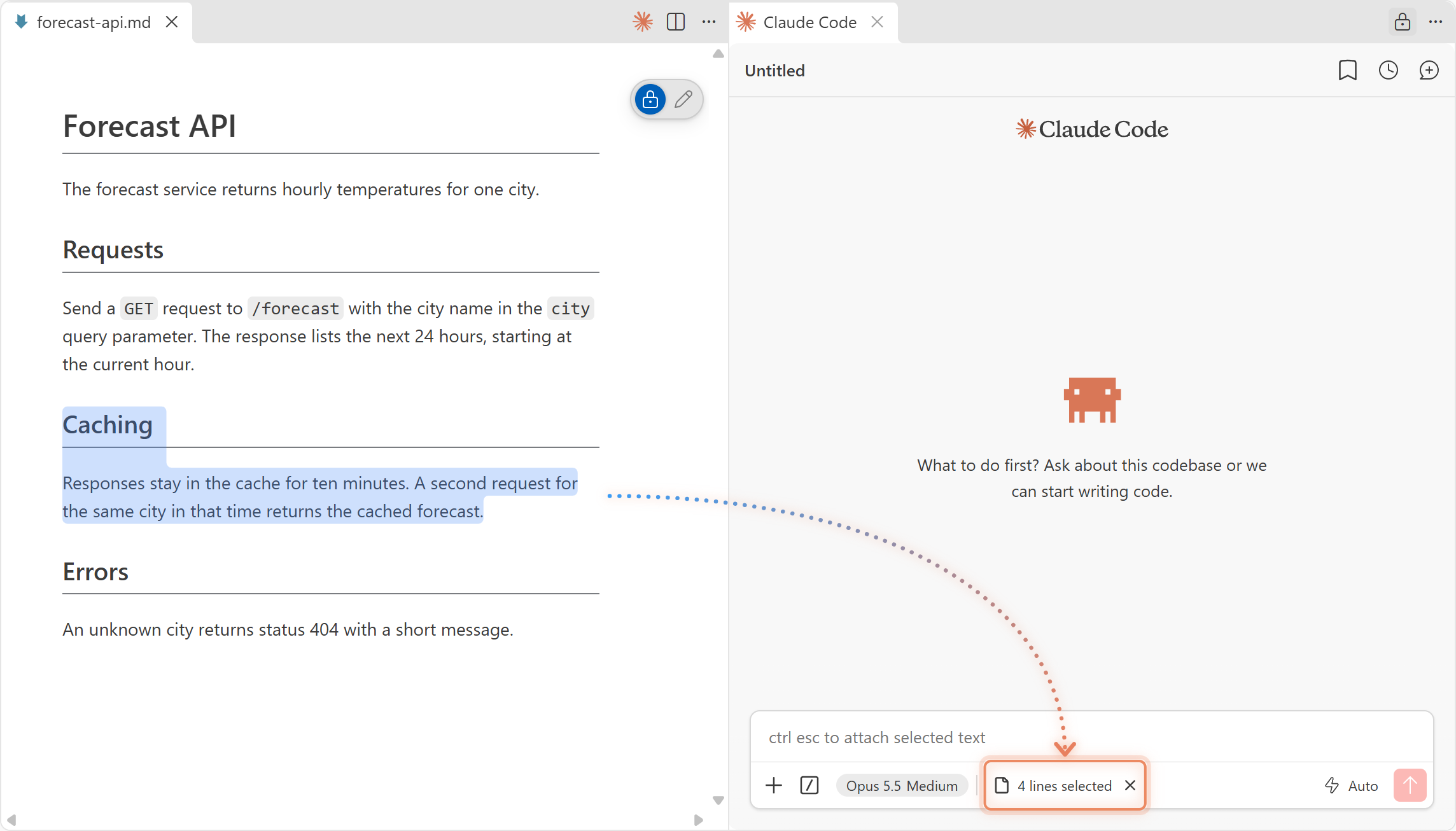
Task: Open session history with the clock icon
Action: point(1388,70)
